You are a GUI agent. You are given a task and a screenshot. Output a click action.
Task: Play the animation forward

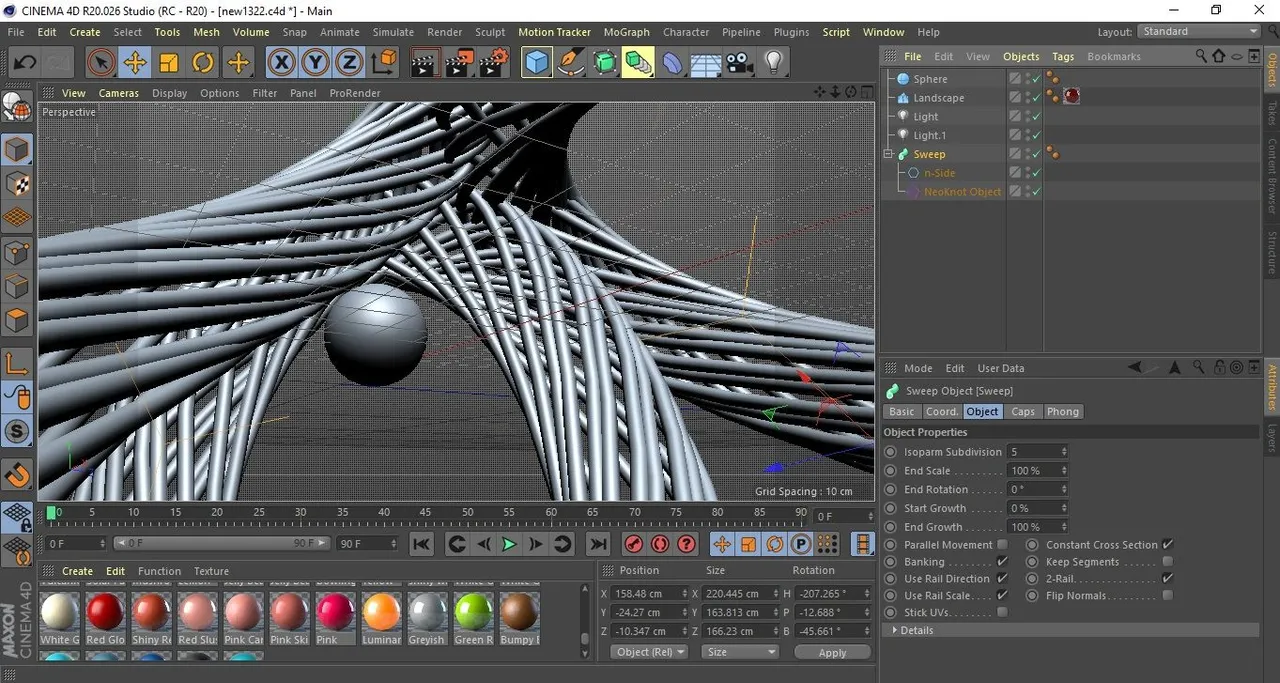click(x=509, y=544)
